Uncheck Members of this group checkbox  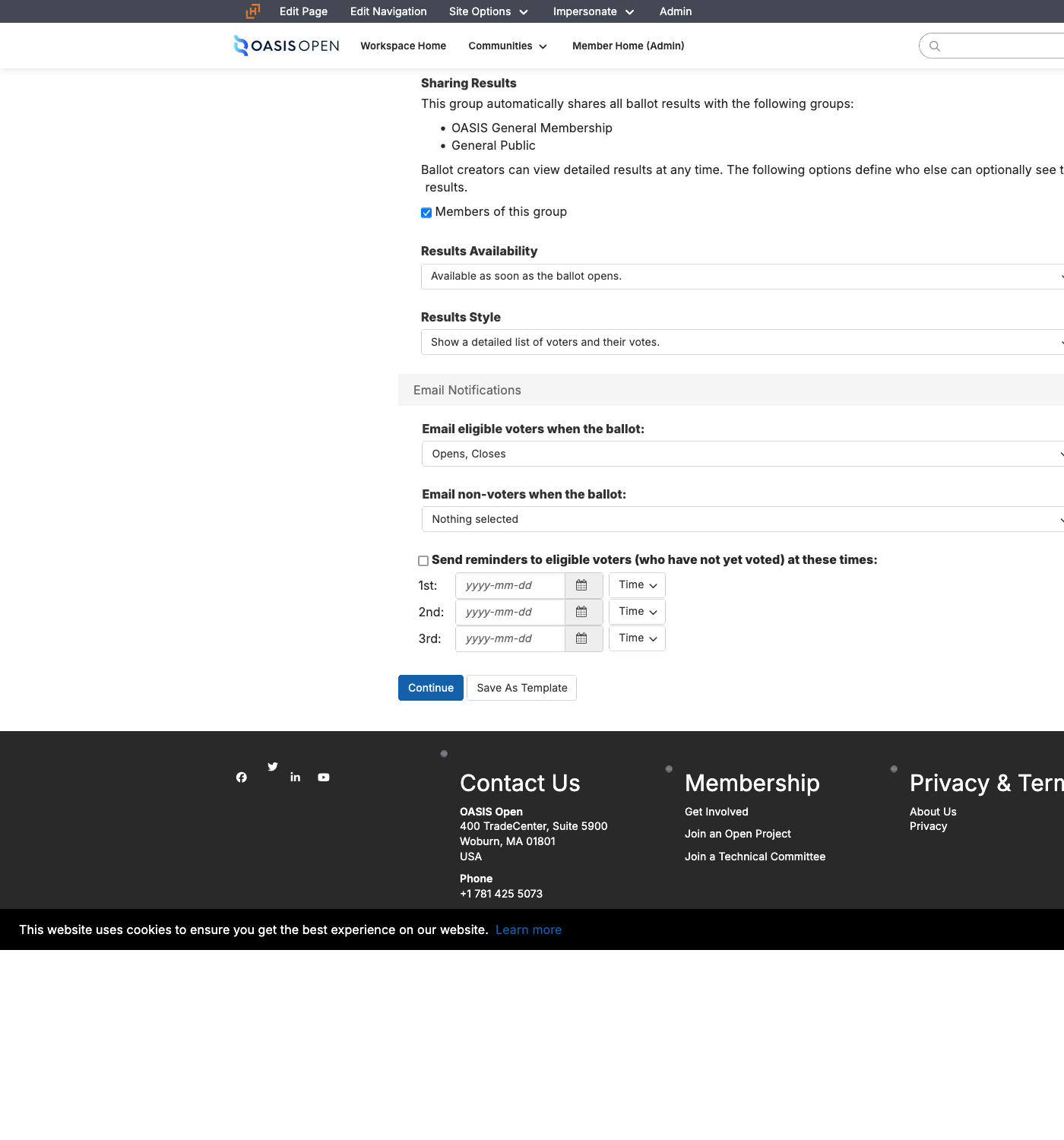pos(426,213)
